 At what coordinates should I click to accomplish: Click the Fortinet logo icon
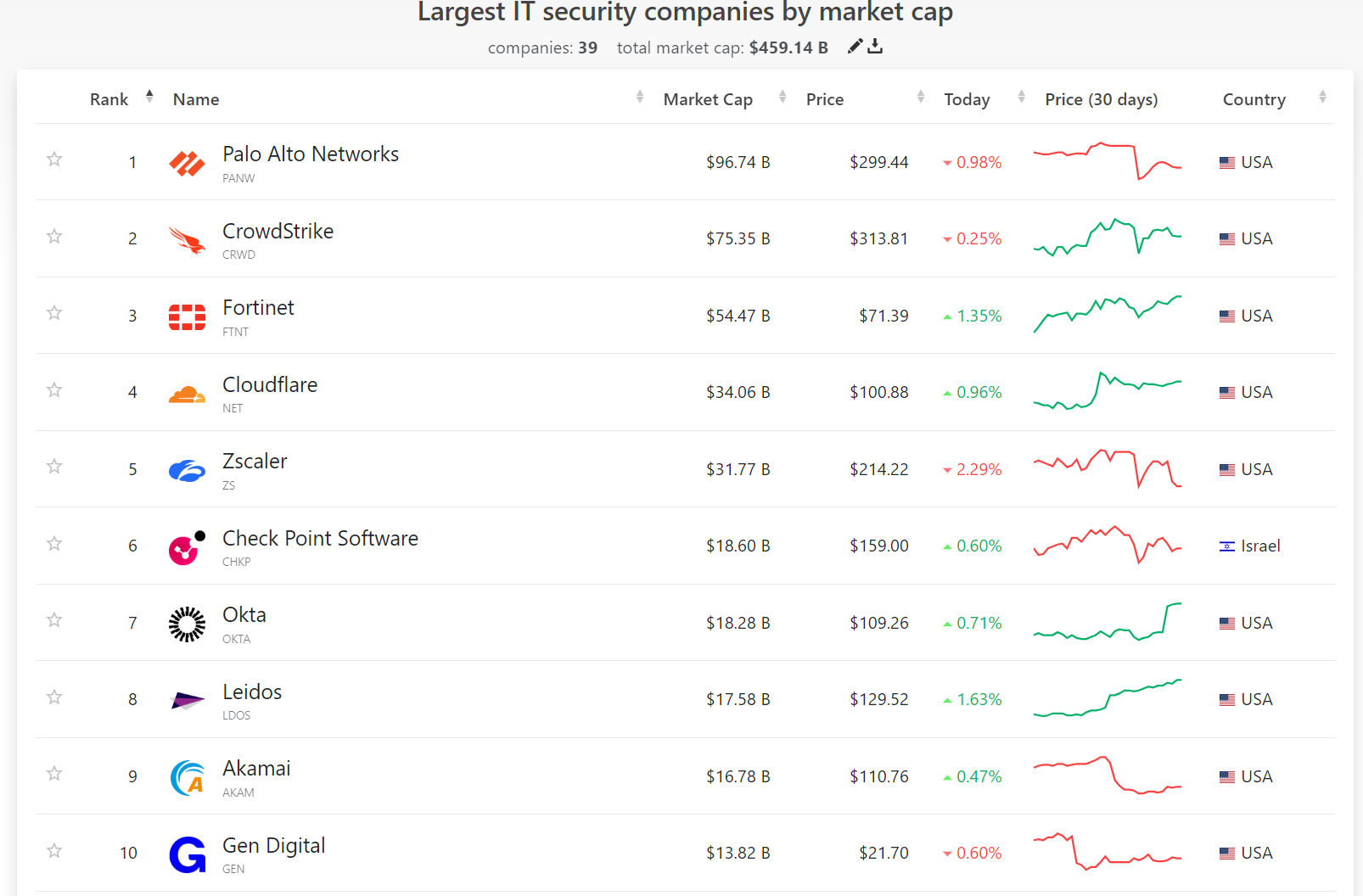click(187, 316)
